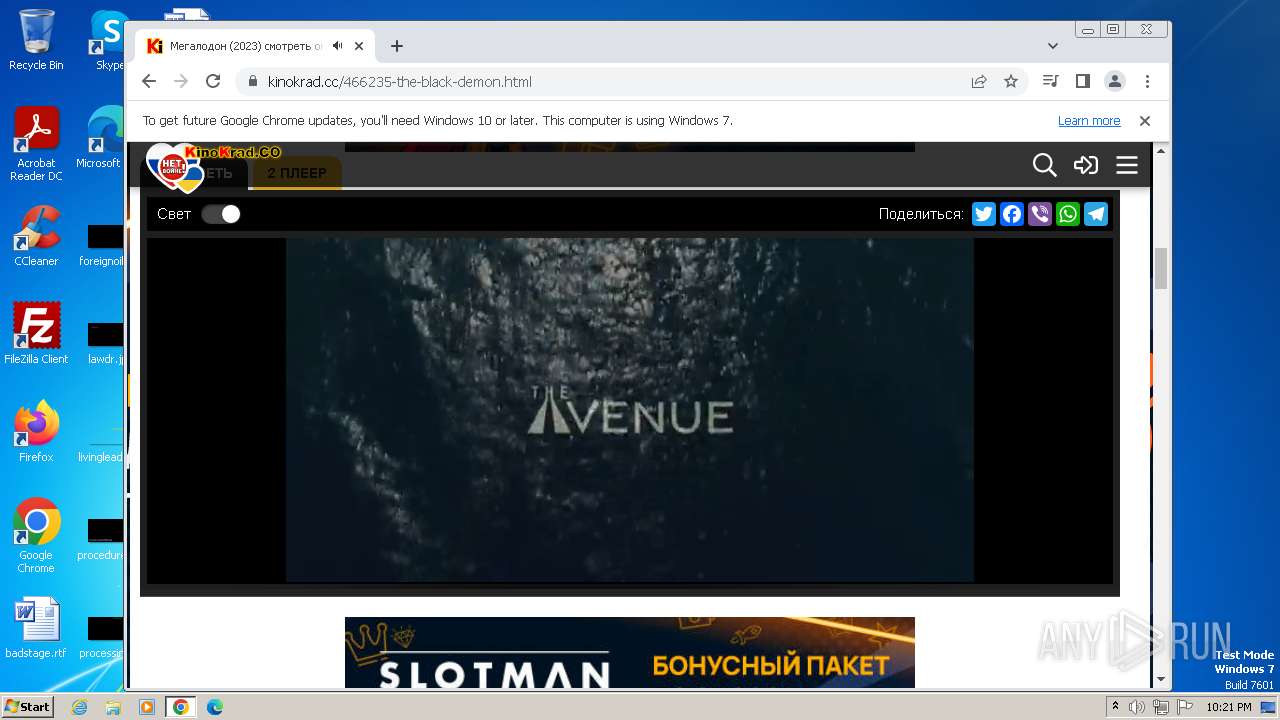Screen dimensions: 1280x720
Task: Open the CCleaner desktop shortcut
Action: click(x=36, y=236)
